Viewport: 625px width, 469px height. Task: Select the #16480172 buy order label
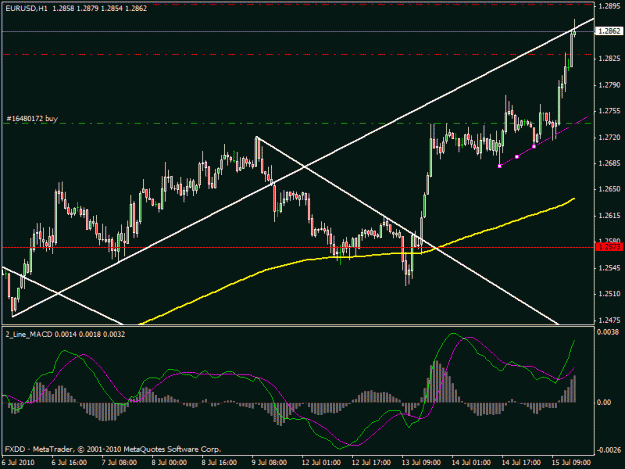pyautogui.click(x=32, y=118)
